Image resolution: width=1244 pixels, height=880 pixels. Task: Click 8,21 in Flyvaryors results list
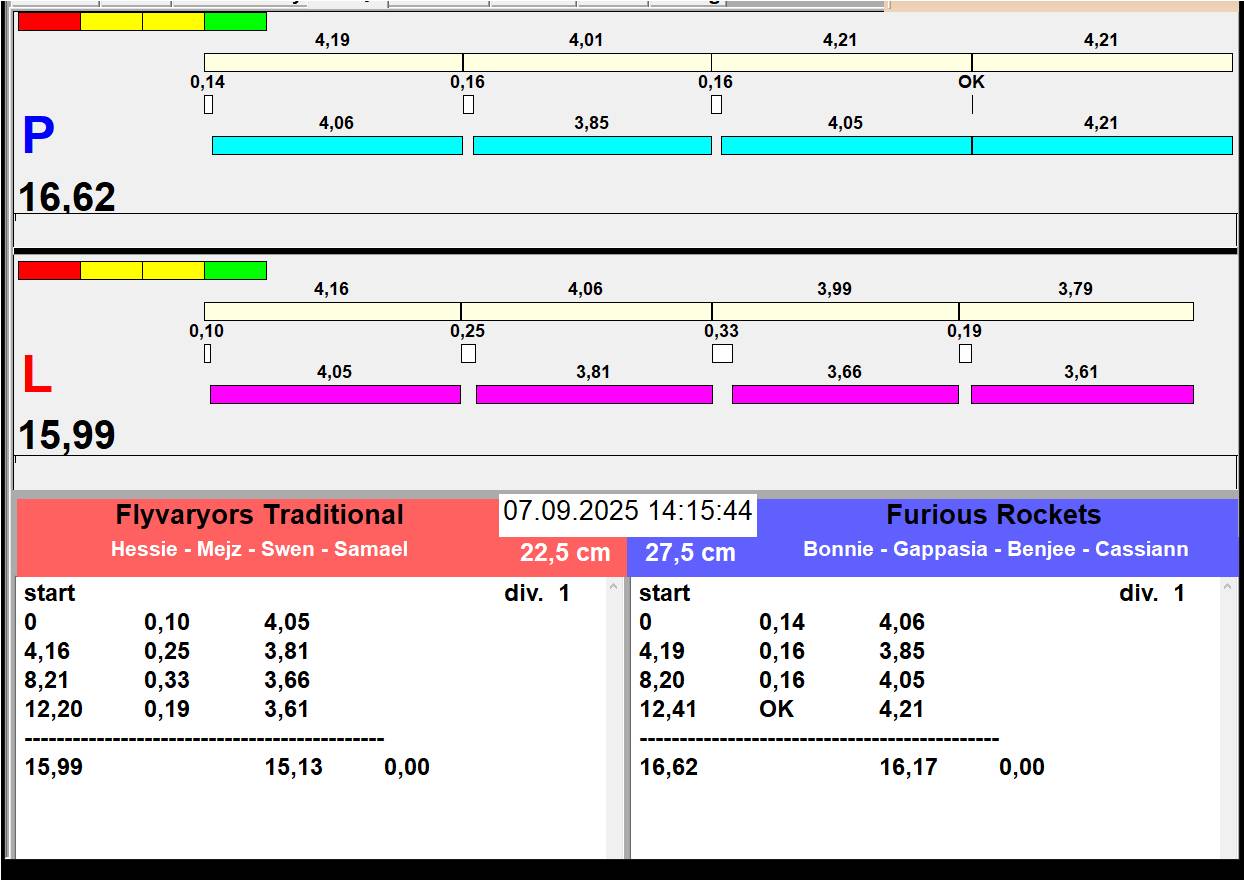(x=46, y=680)
